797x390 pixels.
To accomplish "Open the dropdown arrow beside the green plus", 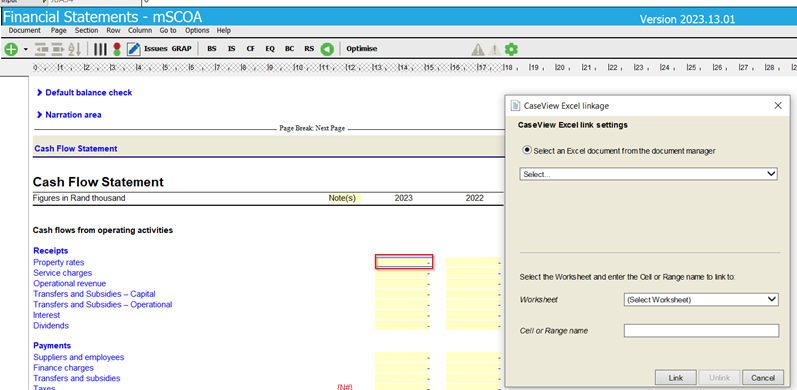I will coord(25,50).
